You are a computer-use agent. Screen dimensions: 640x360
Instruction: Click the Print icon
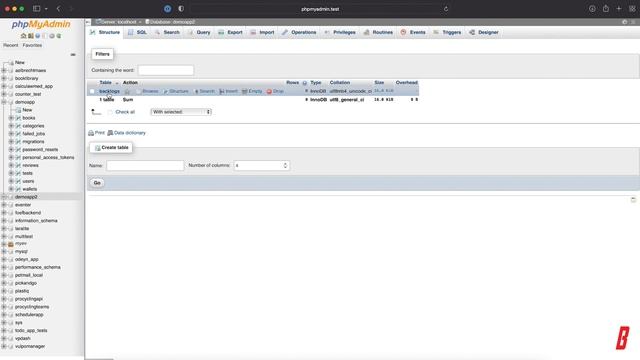[91, 133]
